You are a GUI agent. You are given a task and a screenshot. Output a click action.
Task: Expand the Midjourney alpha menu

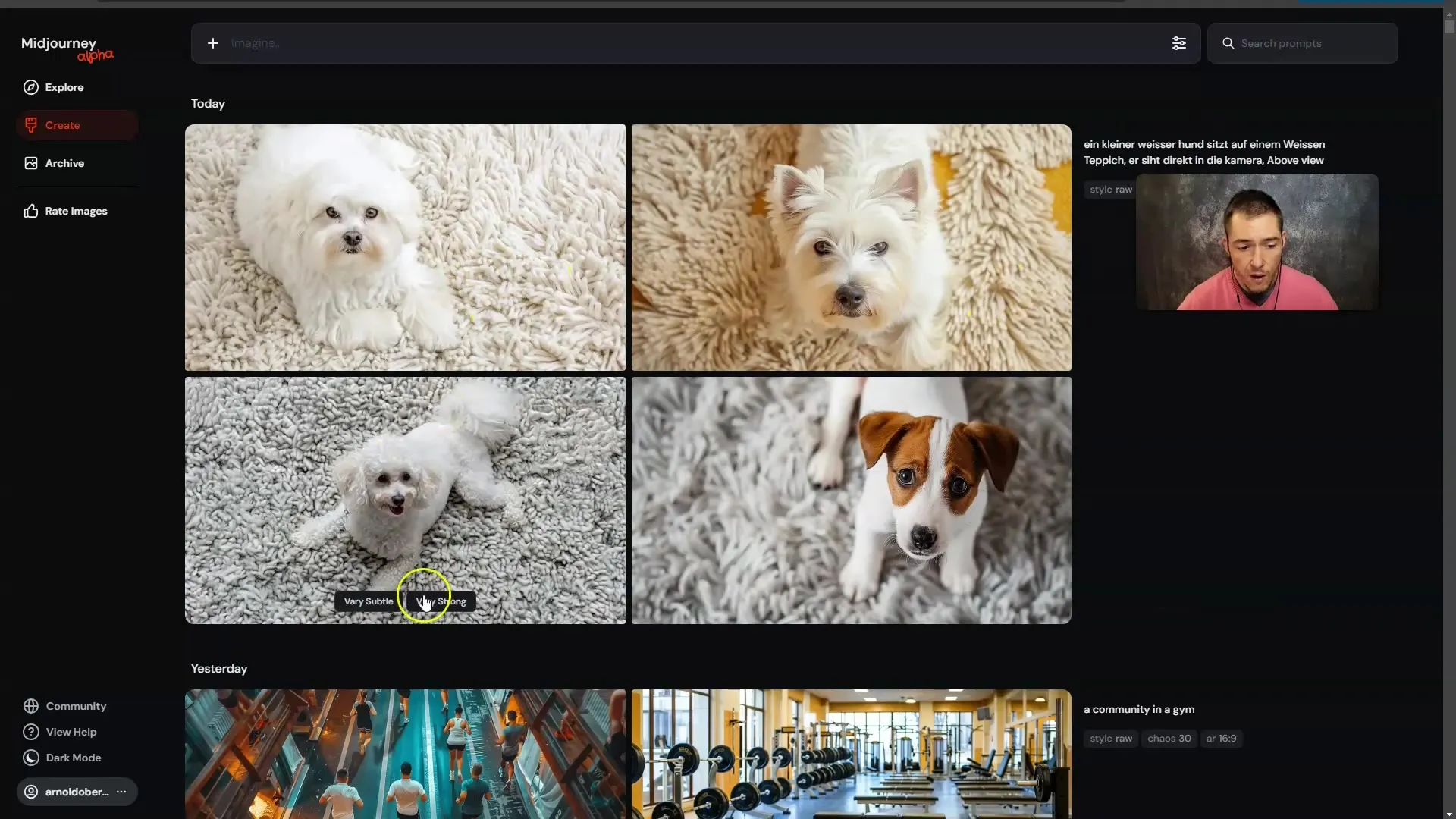point(65,48)
